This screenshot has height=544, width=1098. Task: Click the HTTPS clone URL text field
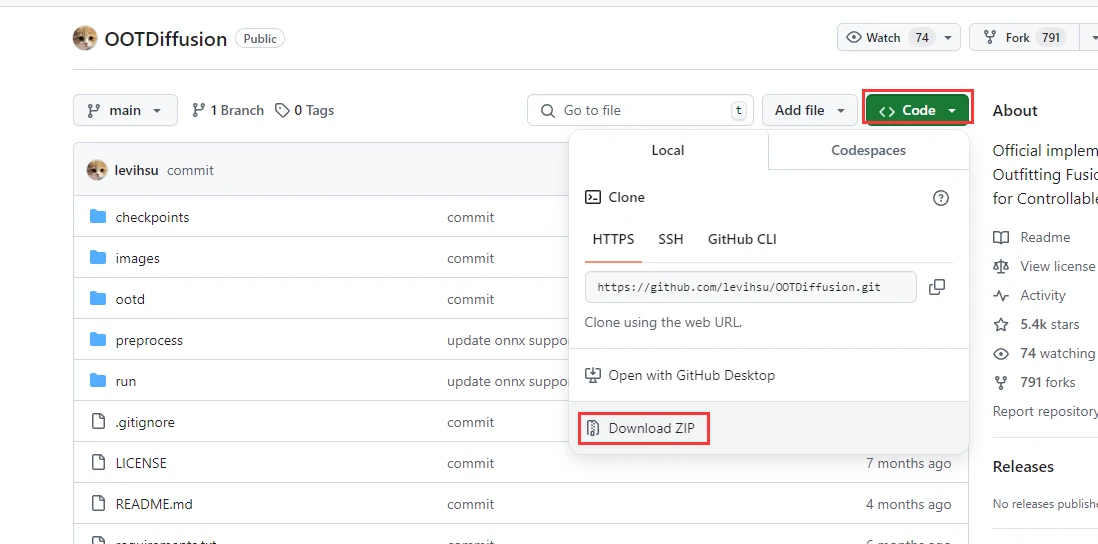[x=751, y=287]
